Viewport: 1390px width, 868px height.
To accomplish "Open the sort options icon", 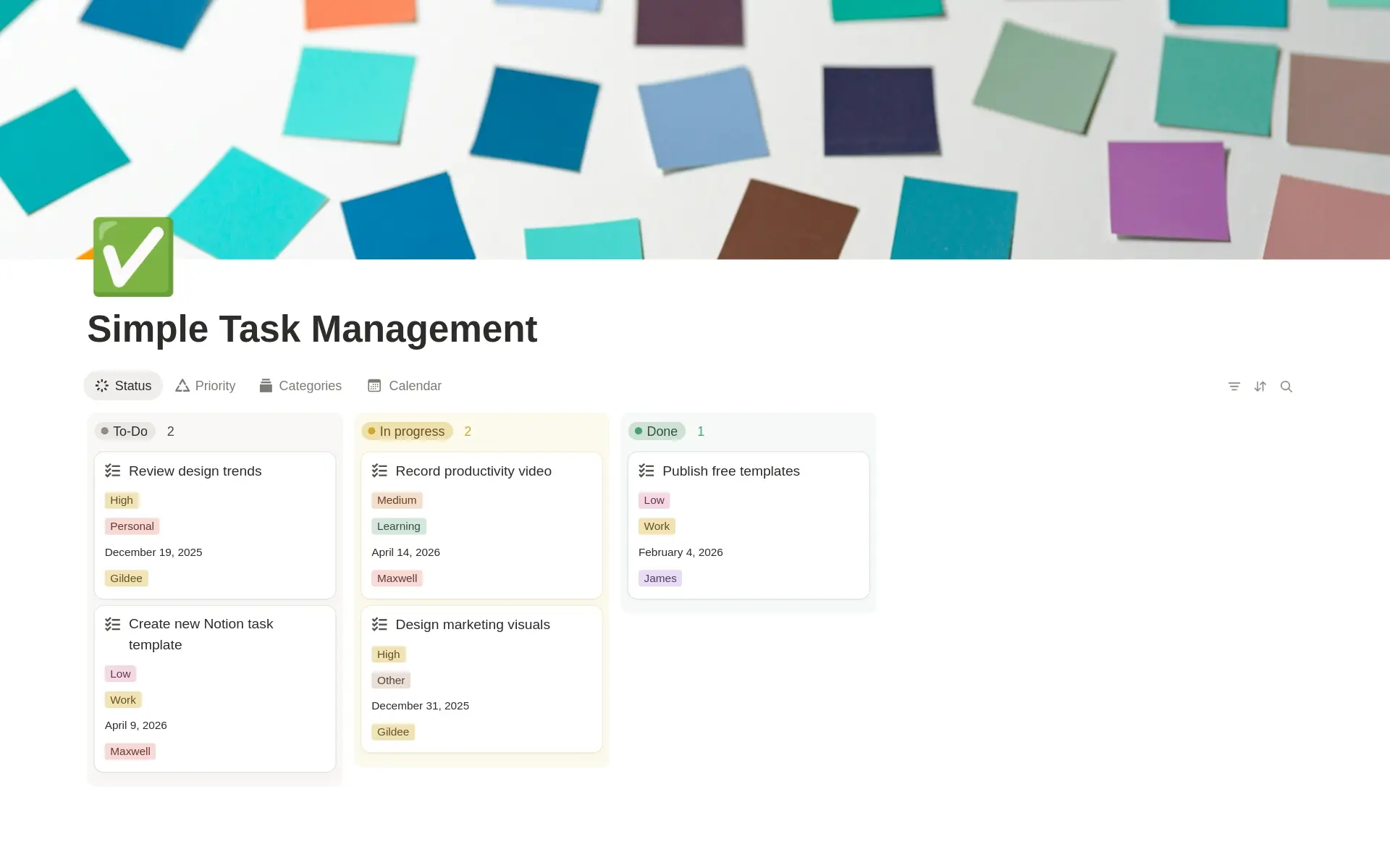I will click(1260, 387).
